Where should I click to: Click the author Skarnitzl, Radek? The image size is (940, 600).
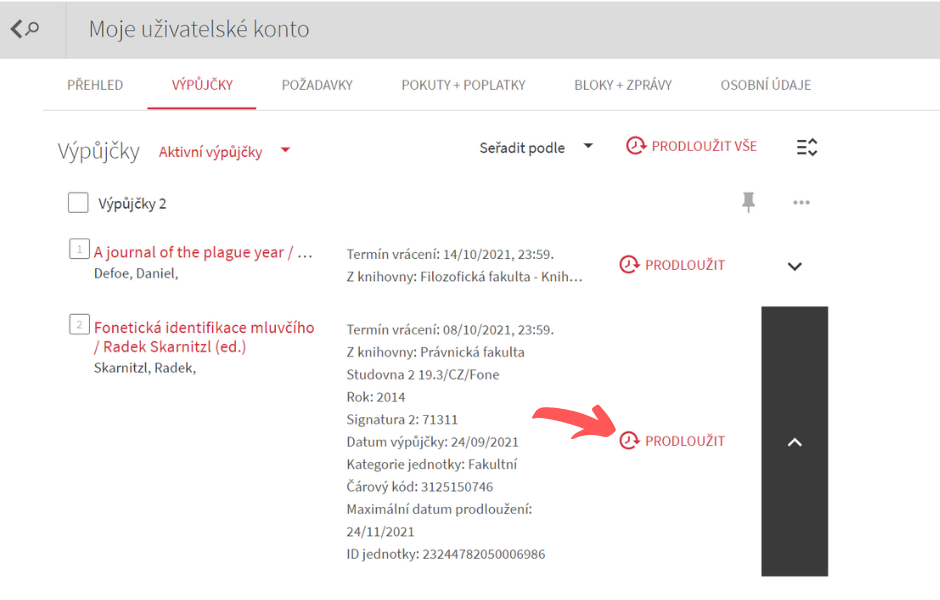(x=145, y=368)
